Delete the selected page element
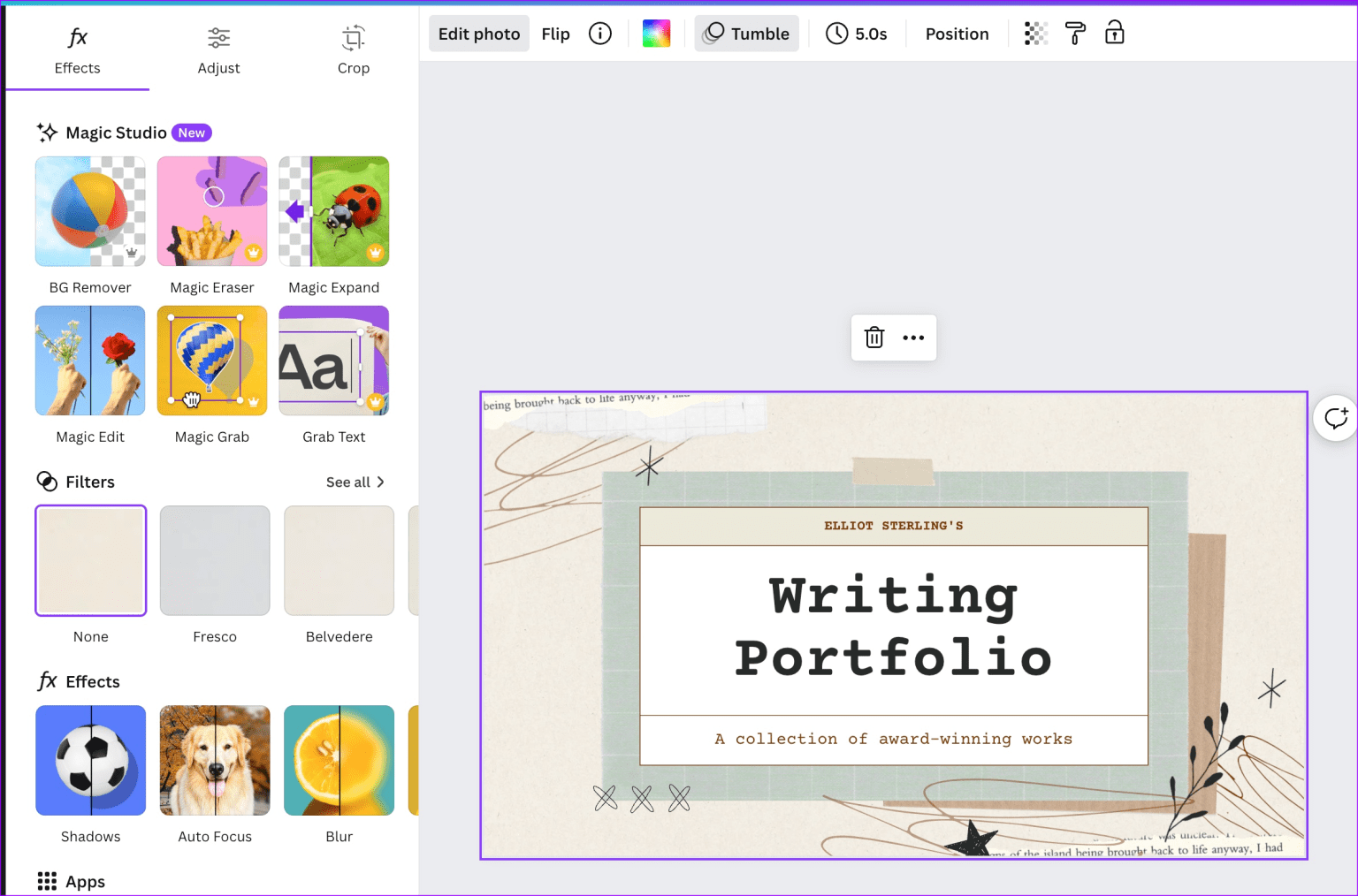 [874, 337]
